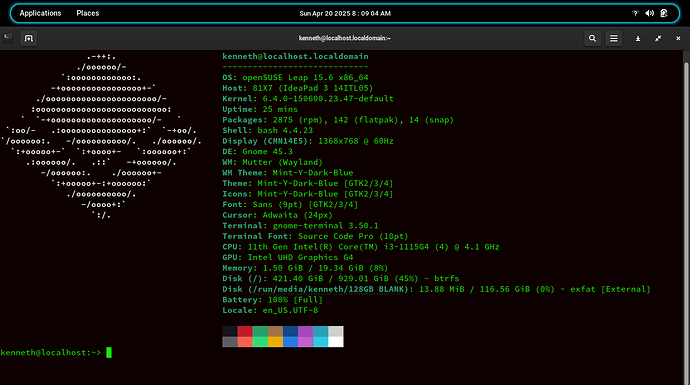Click the Cursor: Adwaita line

278,215
